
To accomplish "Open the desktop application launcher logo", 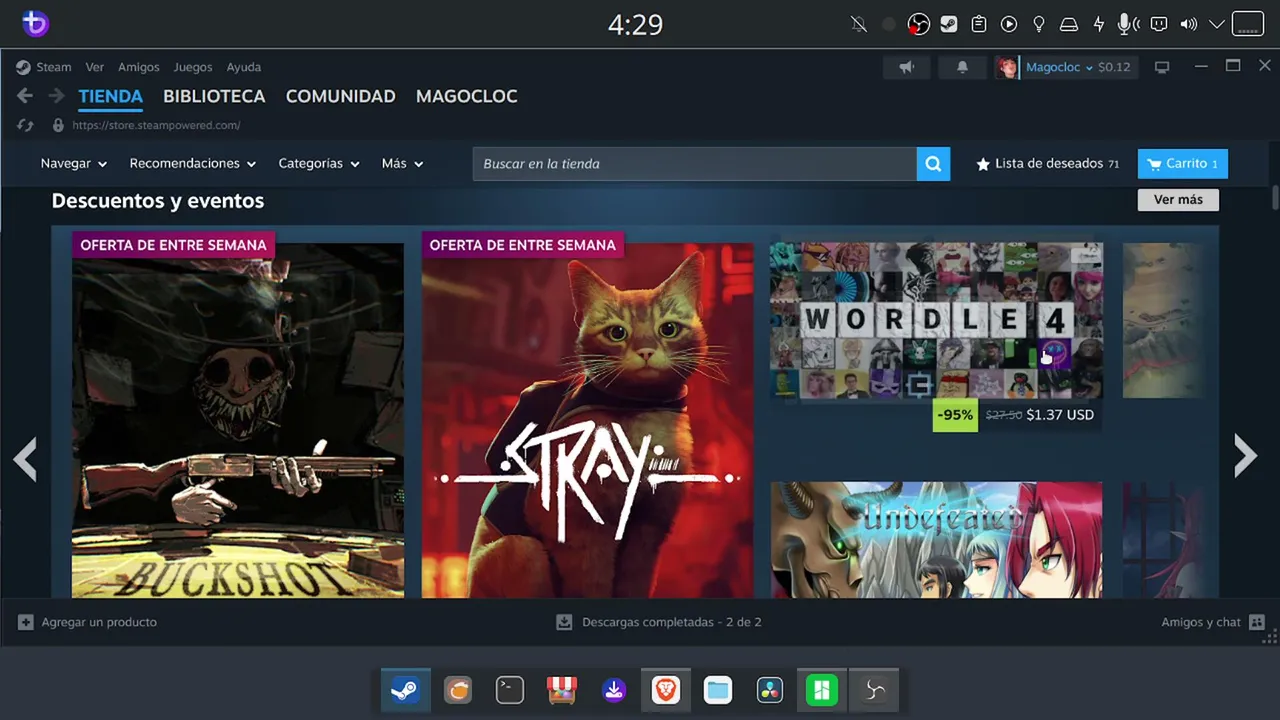I will pyautogui.click(x=35, y=24).
